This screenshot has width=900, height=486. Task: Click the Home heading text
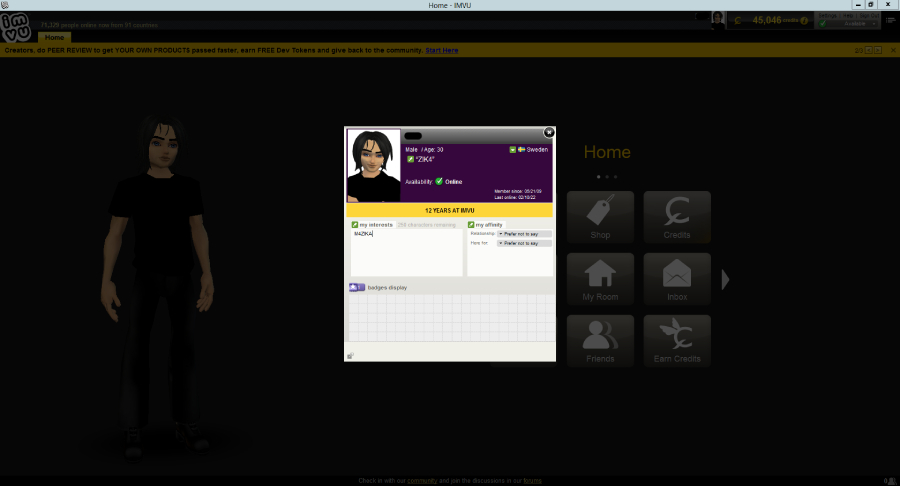[x=607, y=152]
